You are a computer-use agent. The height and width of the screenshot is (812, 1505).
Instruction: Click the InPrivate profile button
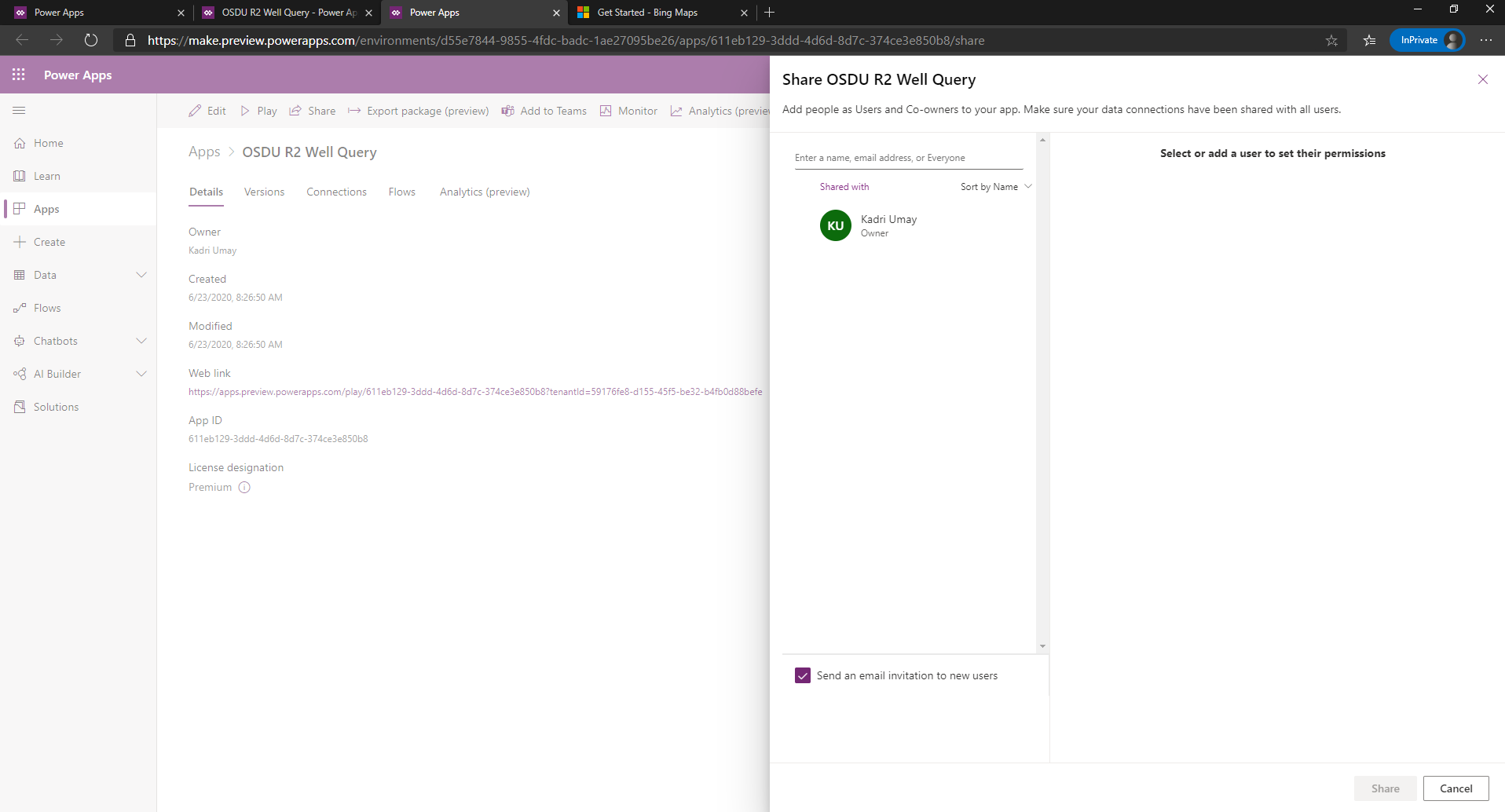1427,40
